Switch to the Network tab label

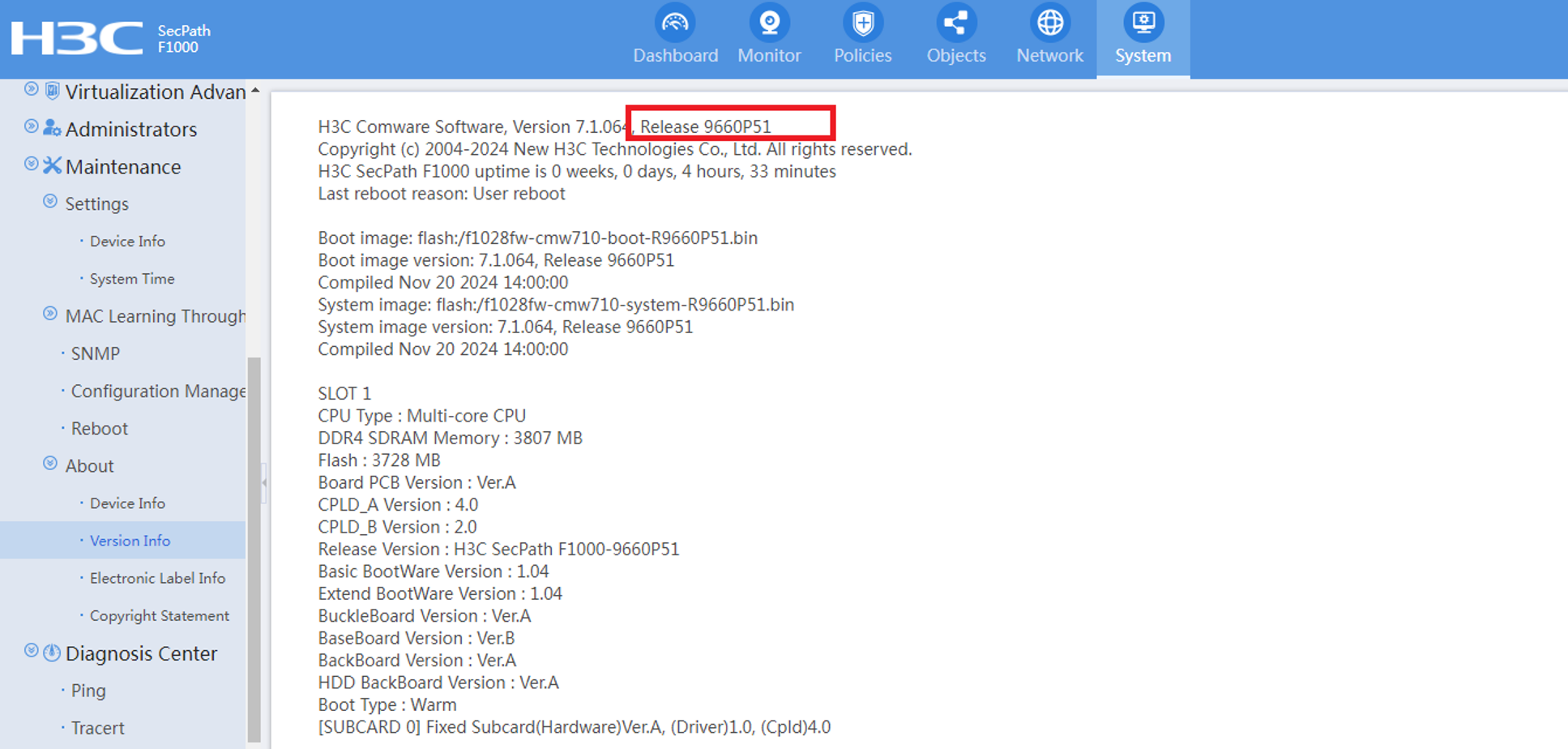pyautogui.click(x=1050, y=55)
